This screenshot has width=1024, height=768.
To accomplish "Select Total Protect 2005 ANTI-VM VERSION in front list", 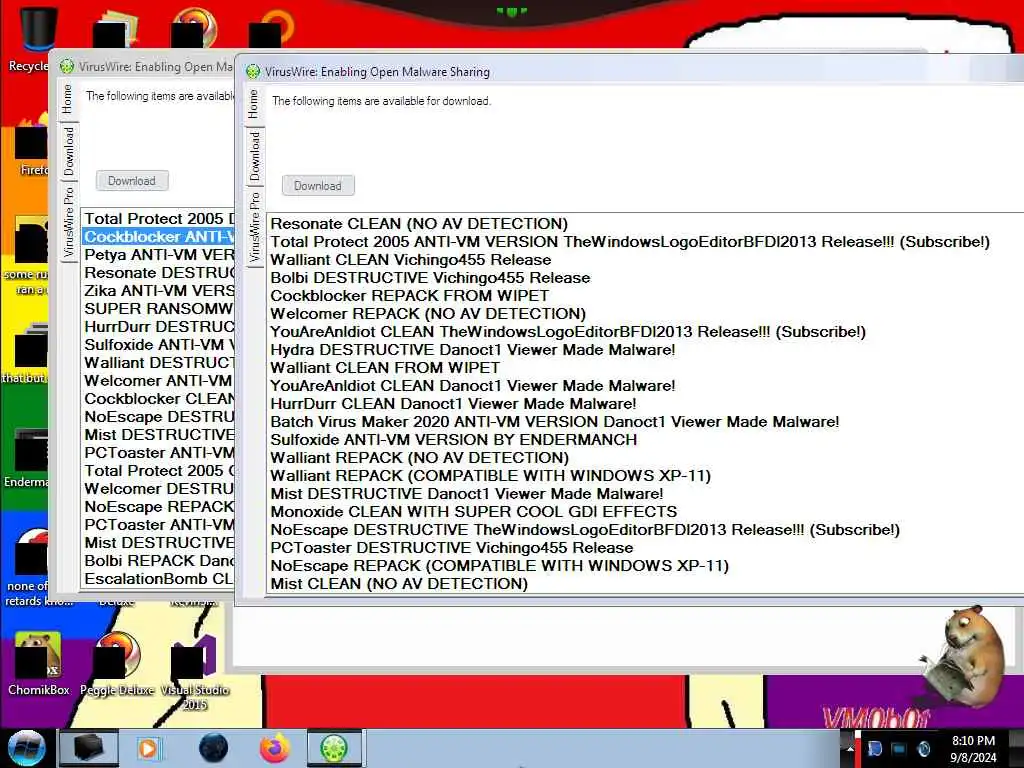I will click(x=630, y=242).
